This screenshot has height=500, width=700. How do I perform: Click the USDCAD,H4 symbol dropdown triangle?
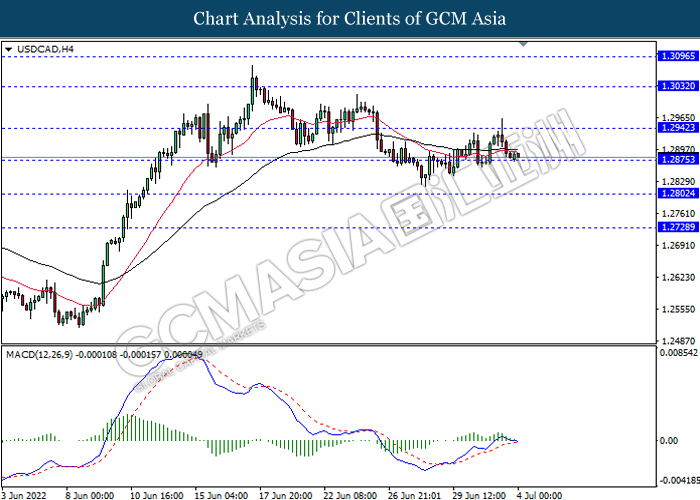pyautogui.click(x=8, y=50)
